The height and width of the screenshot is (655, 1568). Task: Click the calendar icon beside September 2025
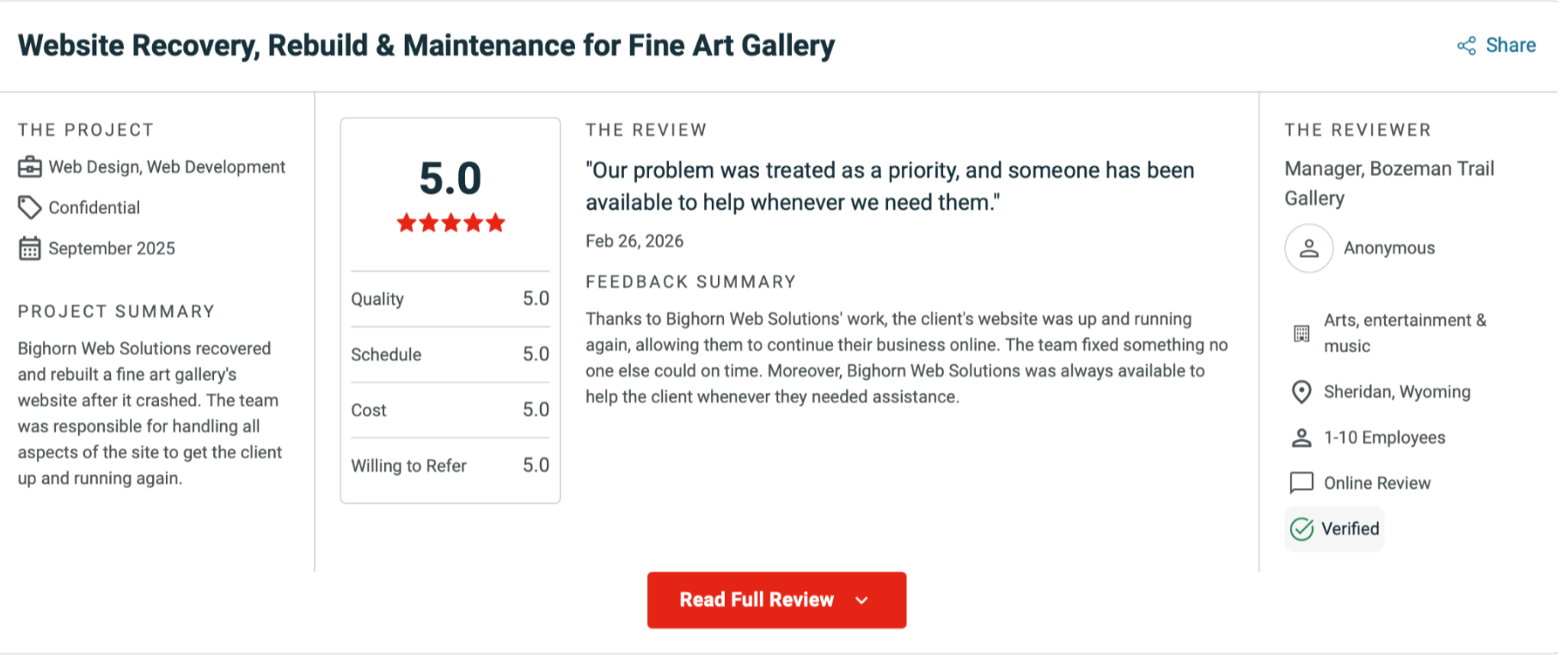[30, 248]
